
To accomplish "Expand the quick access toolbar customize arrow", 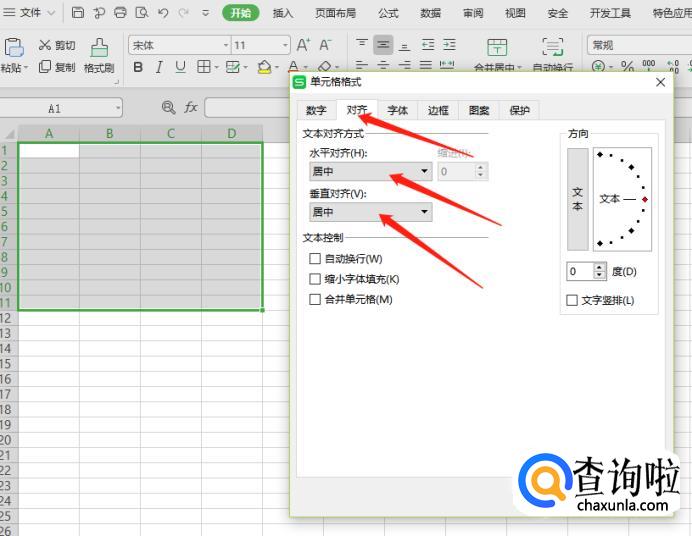I will coord(206,13).
